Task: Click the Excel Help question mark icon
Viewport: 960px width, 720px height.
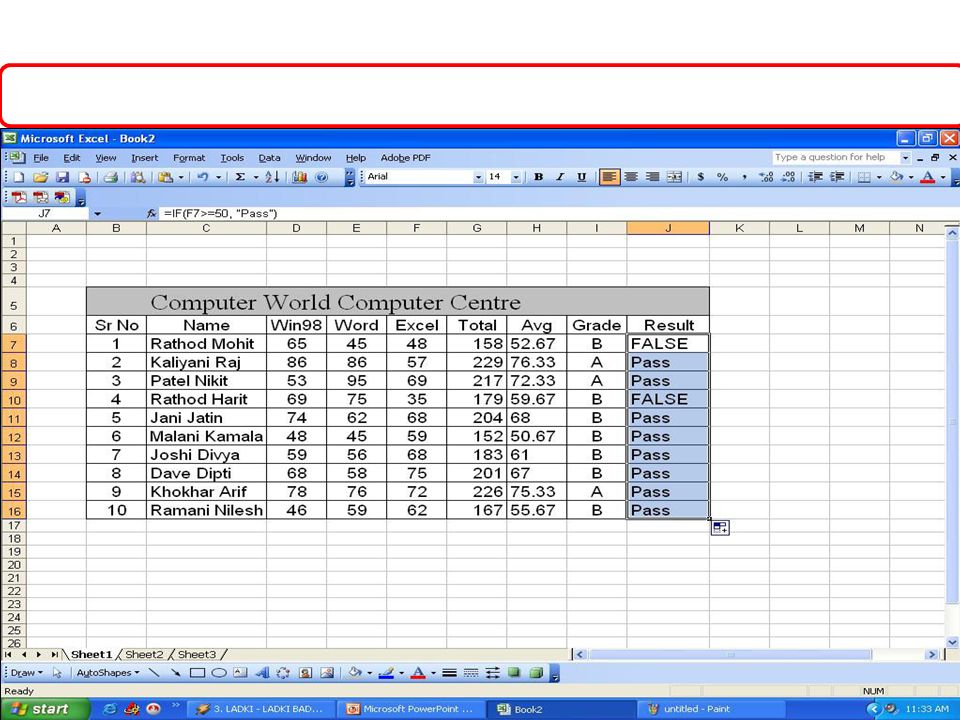Action: tap(321, 177)
